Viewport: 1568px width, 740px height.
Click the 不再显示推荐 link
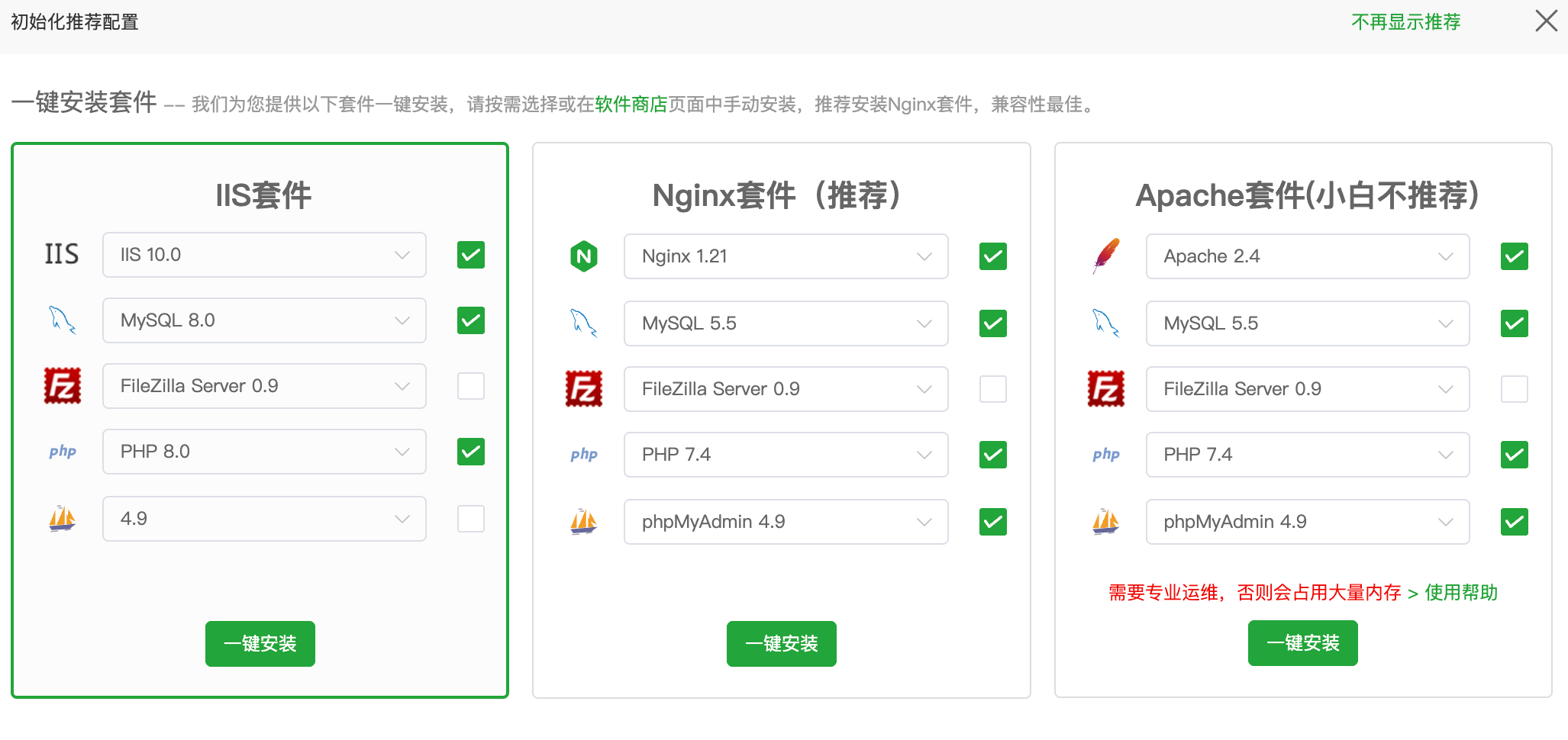pyautogui.click(x=1406, y=22)
